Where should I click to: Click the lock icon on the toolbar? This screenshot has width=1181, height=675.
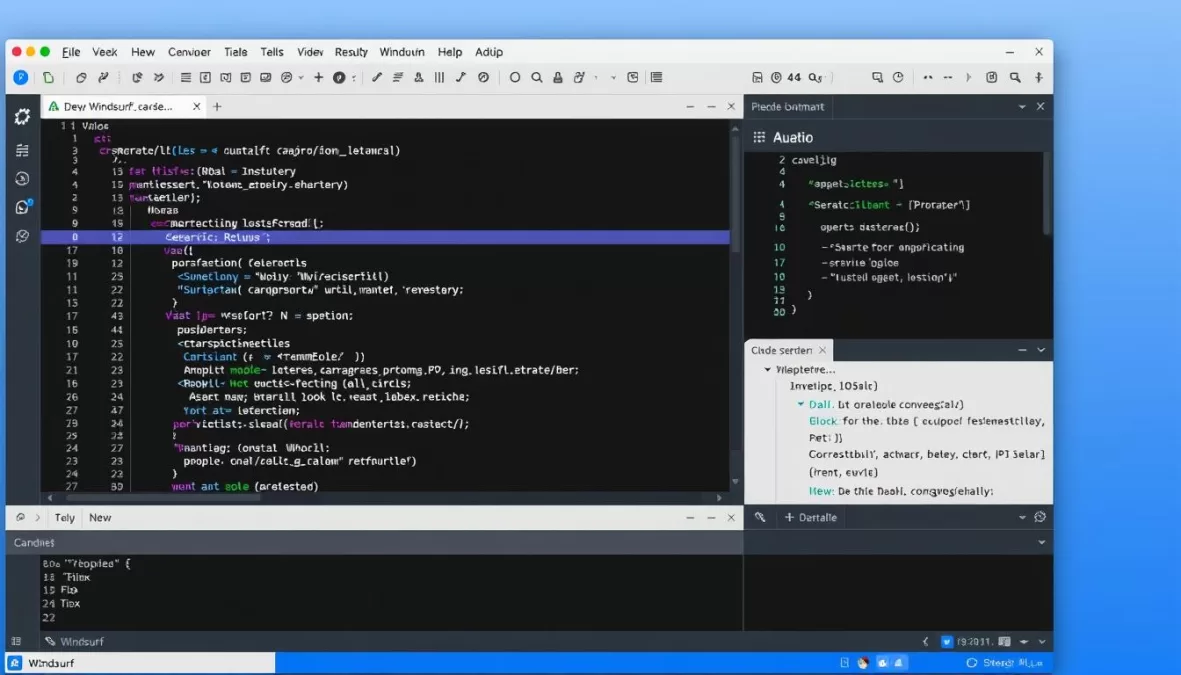(558, 77)
